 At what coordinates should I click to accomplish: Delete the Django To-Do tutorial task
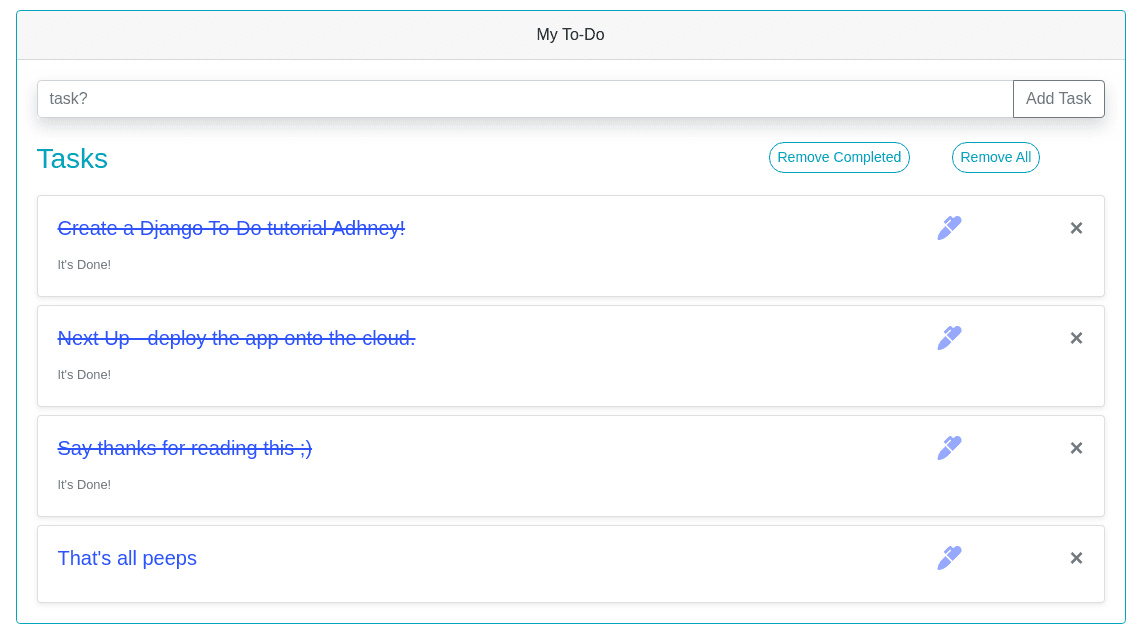tap(1076, 228)
